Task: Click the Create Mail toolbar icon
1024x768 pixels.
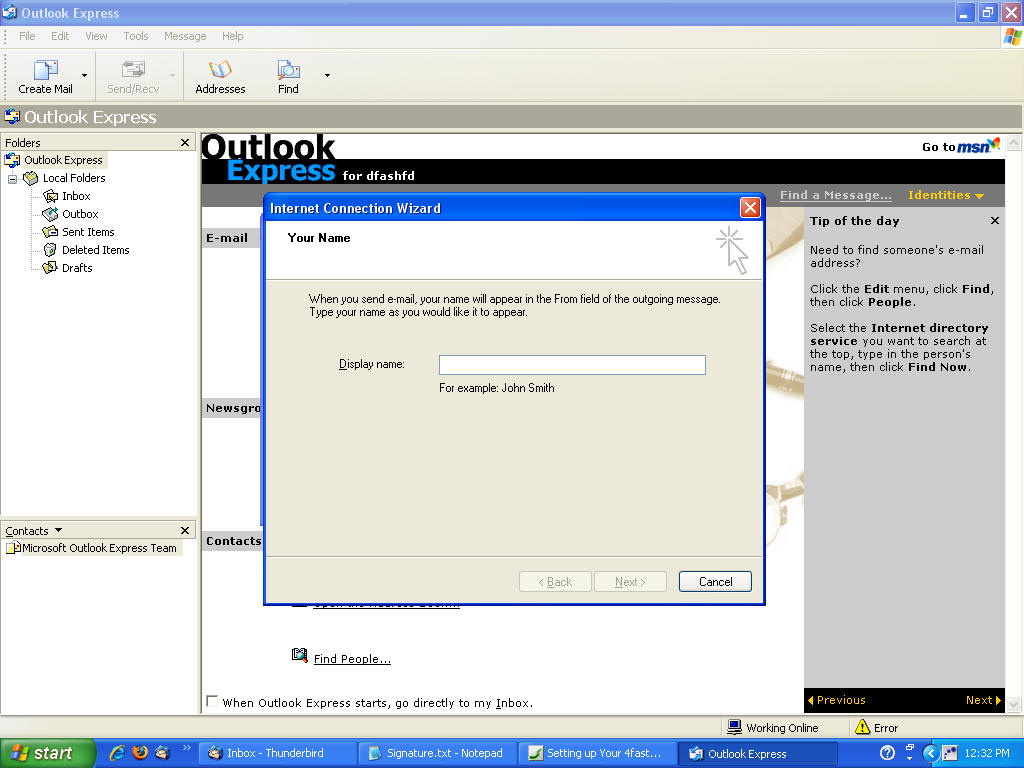Action: coord(45,69)
